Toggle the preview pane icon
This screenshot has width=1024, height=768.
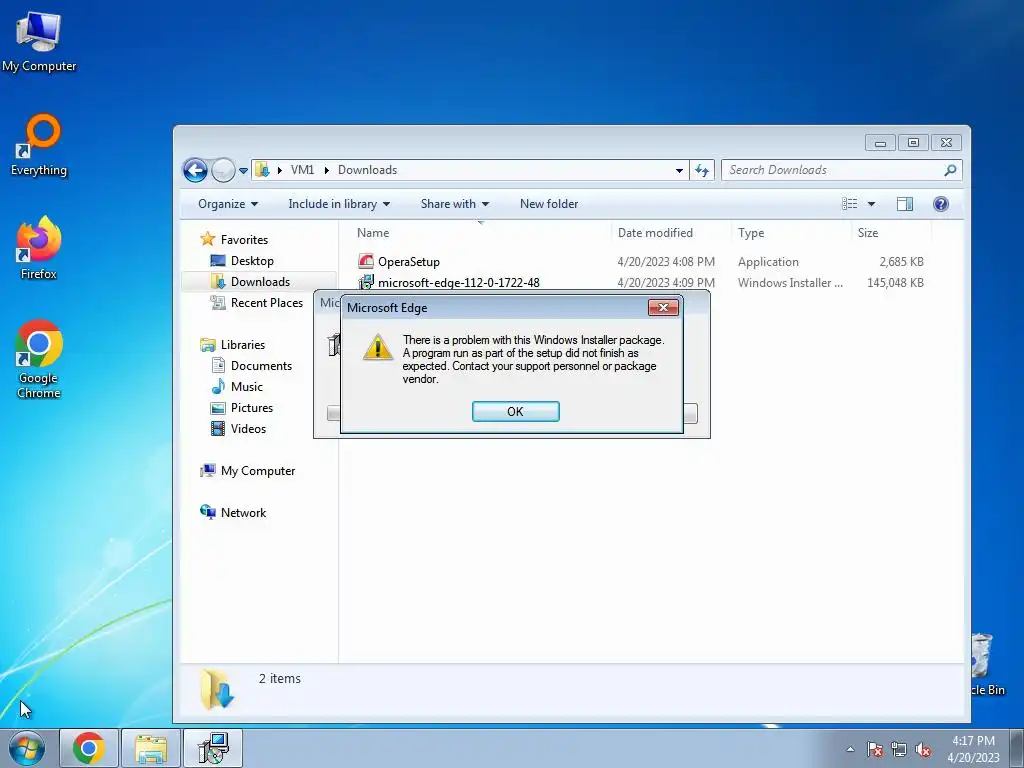(x=904, y=204)
